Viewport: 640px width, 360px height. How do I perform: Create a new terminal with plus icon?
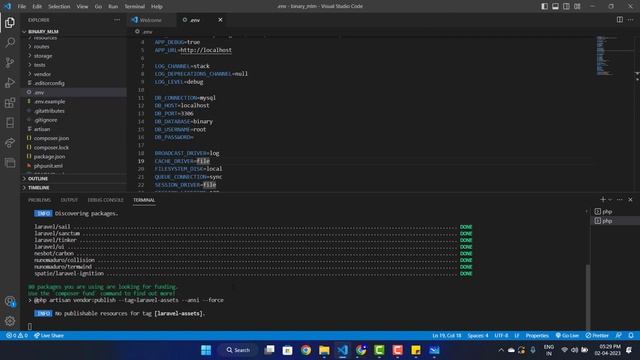tap(603, 200)
